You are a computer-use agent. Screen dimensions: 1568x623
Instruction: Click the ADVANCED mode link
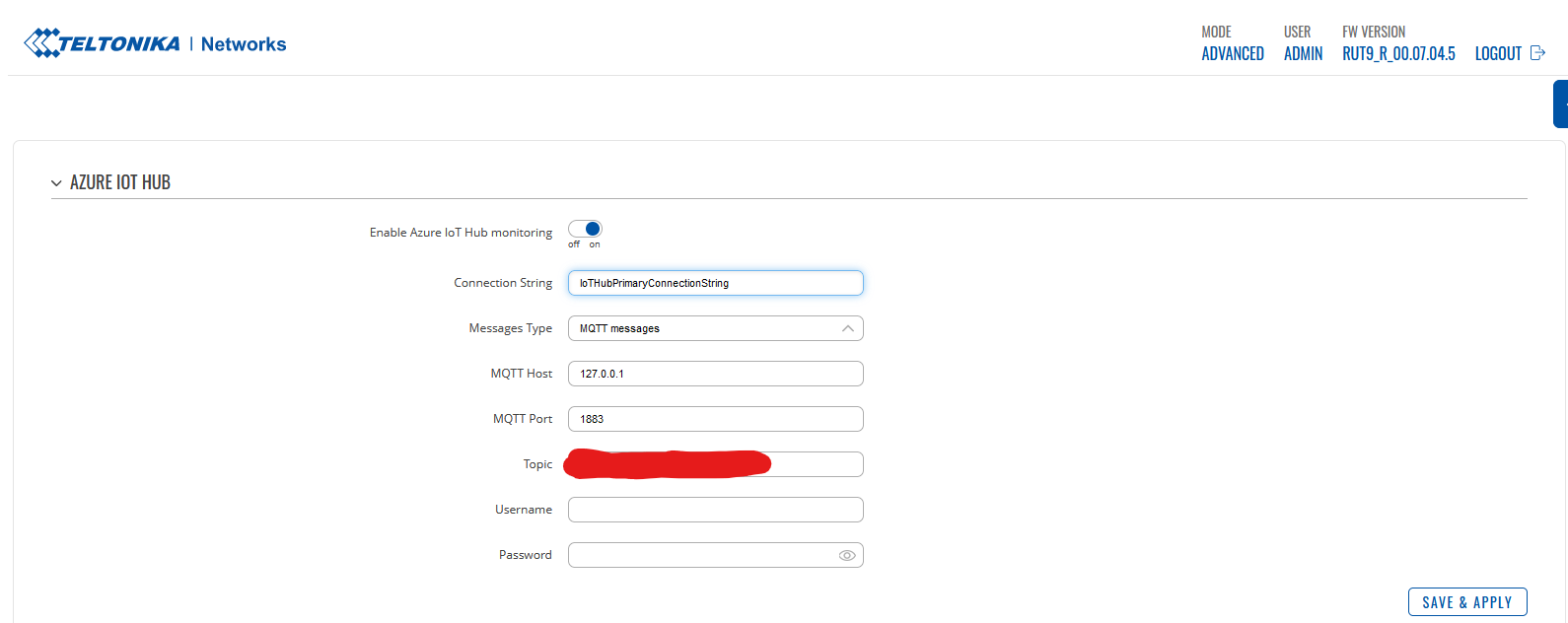click(1233, 54)
